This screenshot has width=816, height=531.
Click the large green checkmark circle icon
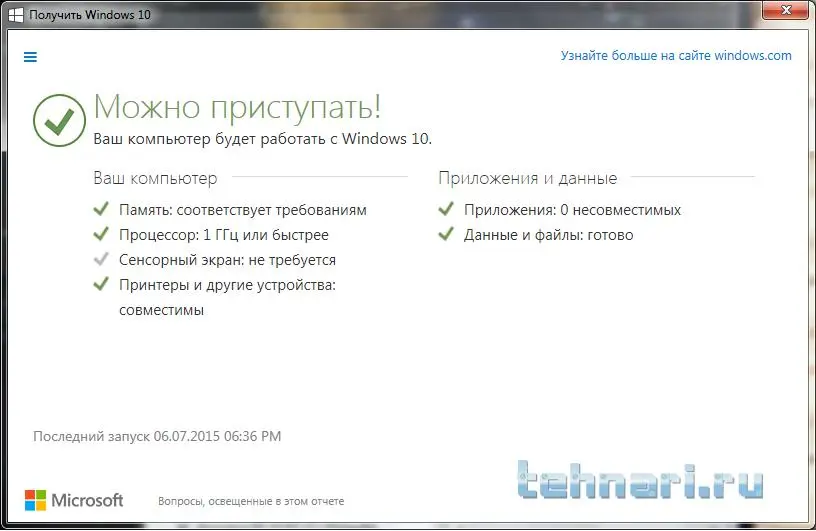(x=59, y=120)
